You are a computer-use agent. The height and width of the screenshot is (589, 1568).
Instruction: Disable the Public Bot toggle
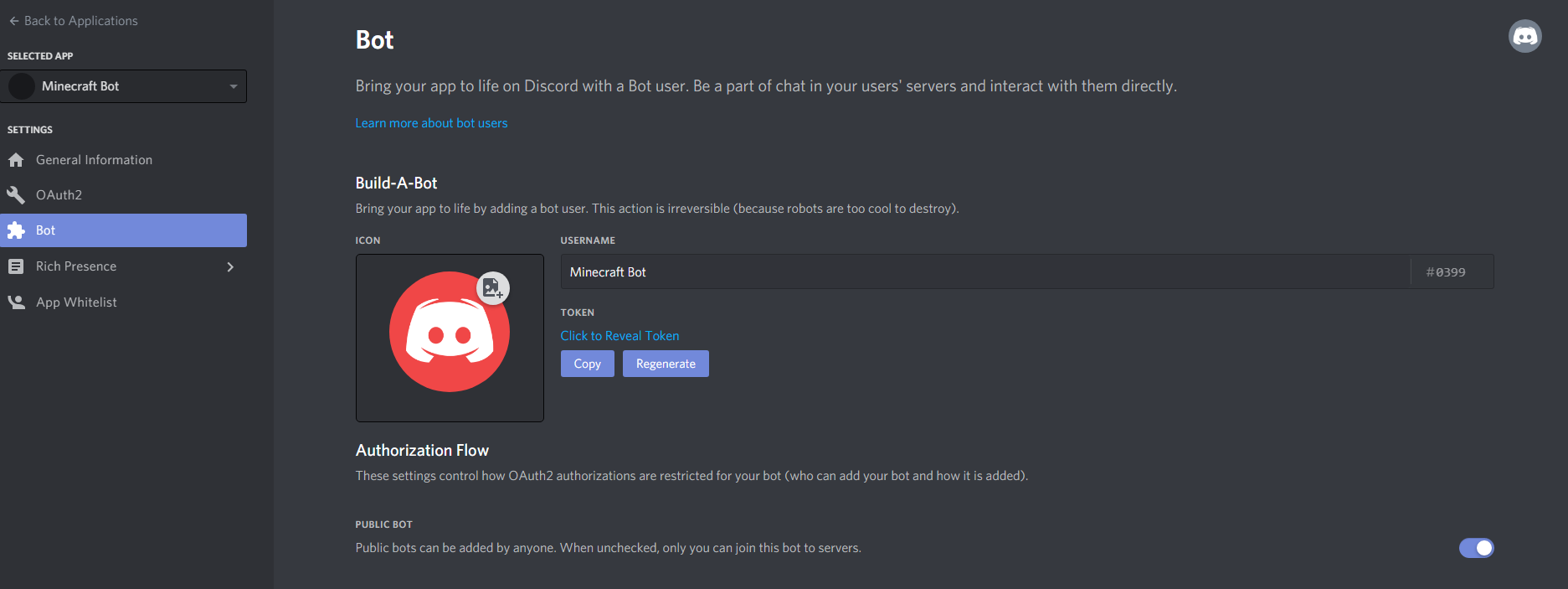1476,548
